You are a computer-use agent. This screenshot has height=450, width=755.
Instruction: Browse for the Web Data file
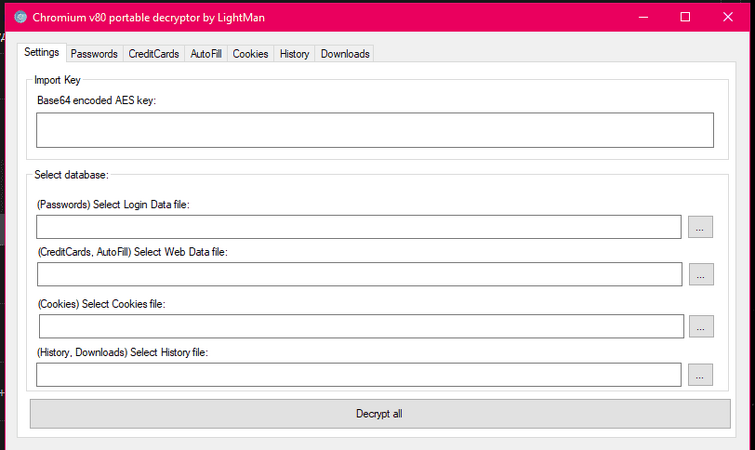(701, 274)
